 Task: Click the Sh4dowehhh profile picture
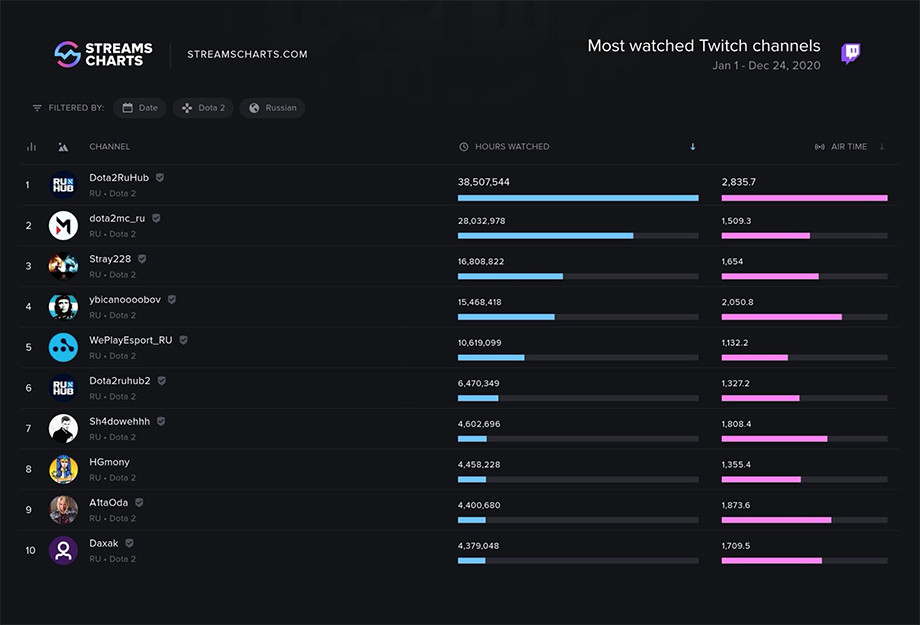(63, 428)
